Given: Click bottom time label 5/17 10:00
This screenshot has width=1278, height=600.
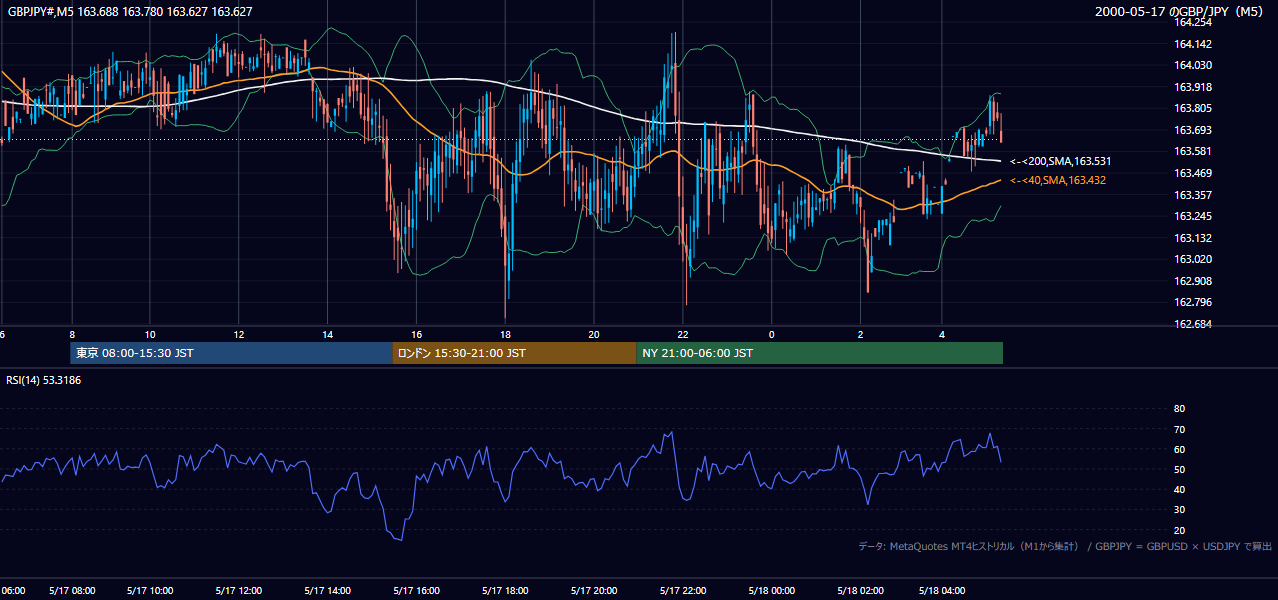Looking at the screenshot, I should (x=151, y=591).
